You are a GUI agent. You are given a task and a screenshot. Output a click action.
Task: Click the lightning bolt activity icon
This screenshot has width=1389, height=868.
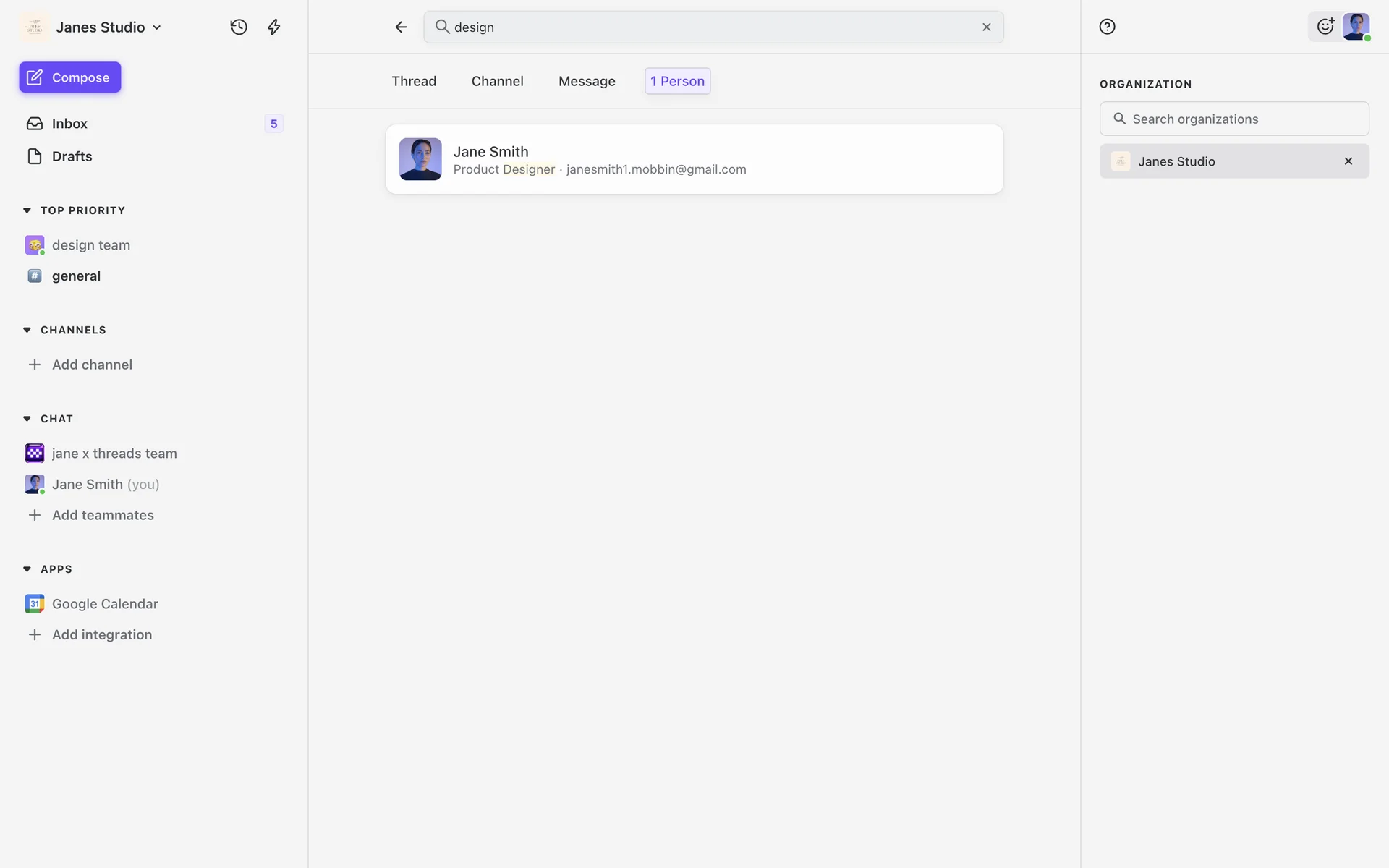pyautogui.click(x=273, y=27)
